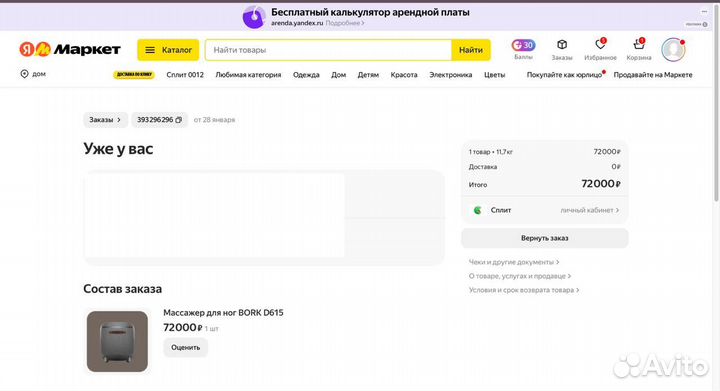Expand О товаре, услугах и продавце
Image resolution: width=720 pixels, height=391 pixels.
[x=520, y=276]
